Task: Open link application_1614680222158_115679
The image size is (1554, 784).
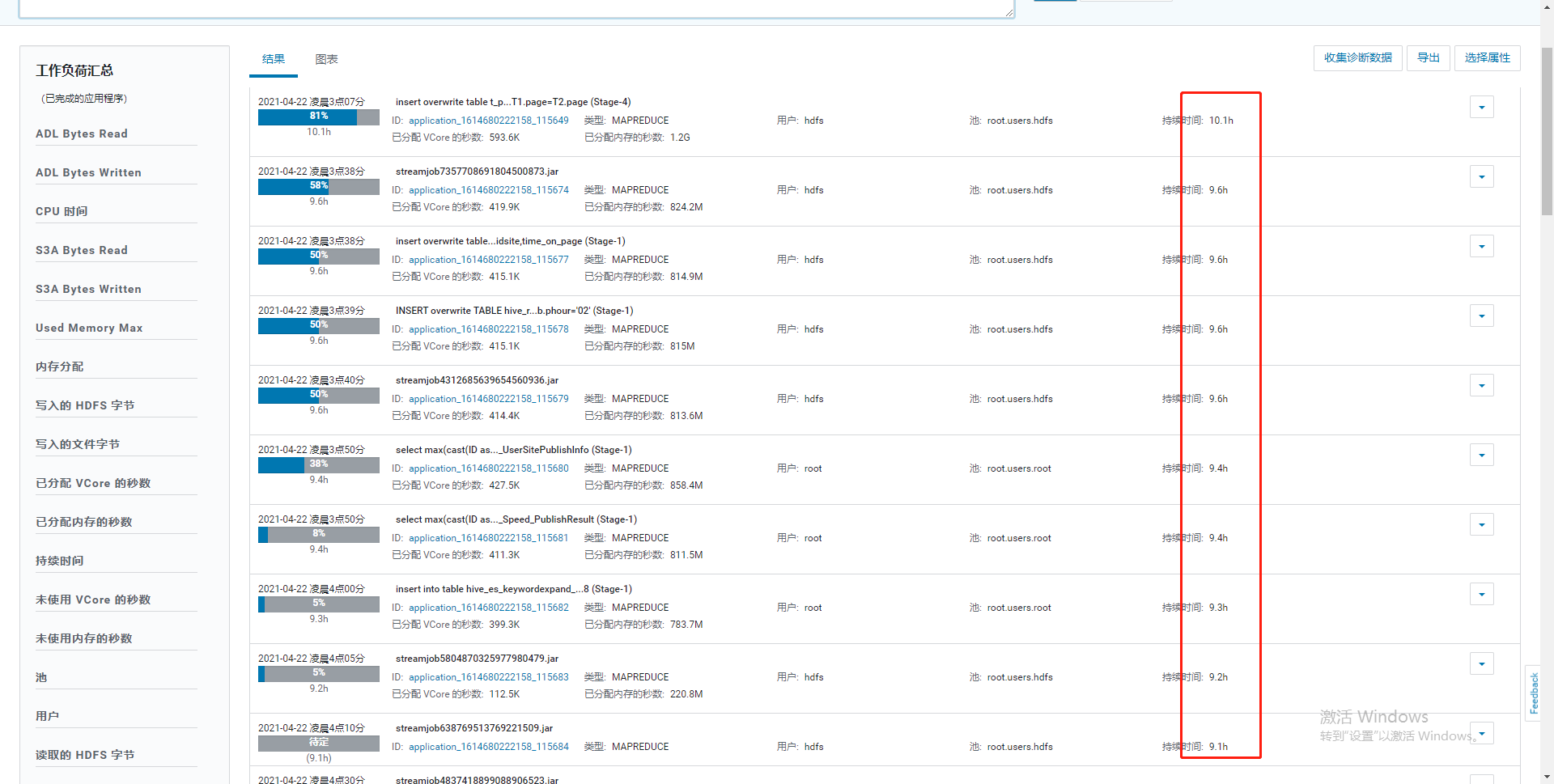Action: pos(488,399)
